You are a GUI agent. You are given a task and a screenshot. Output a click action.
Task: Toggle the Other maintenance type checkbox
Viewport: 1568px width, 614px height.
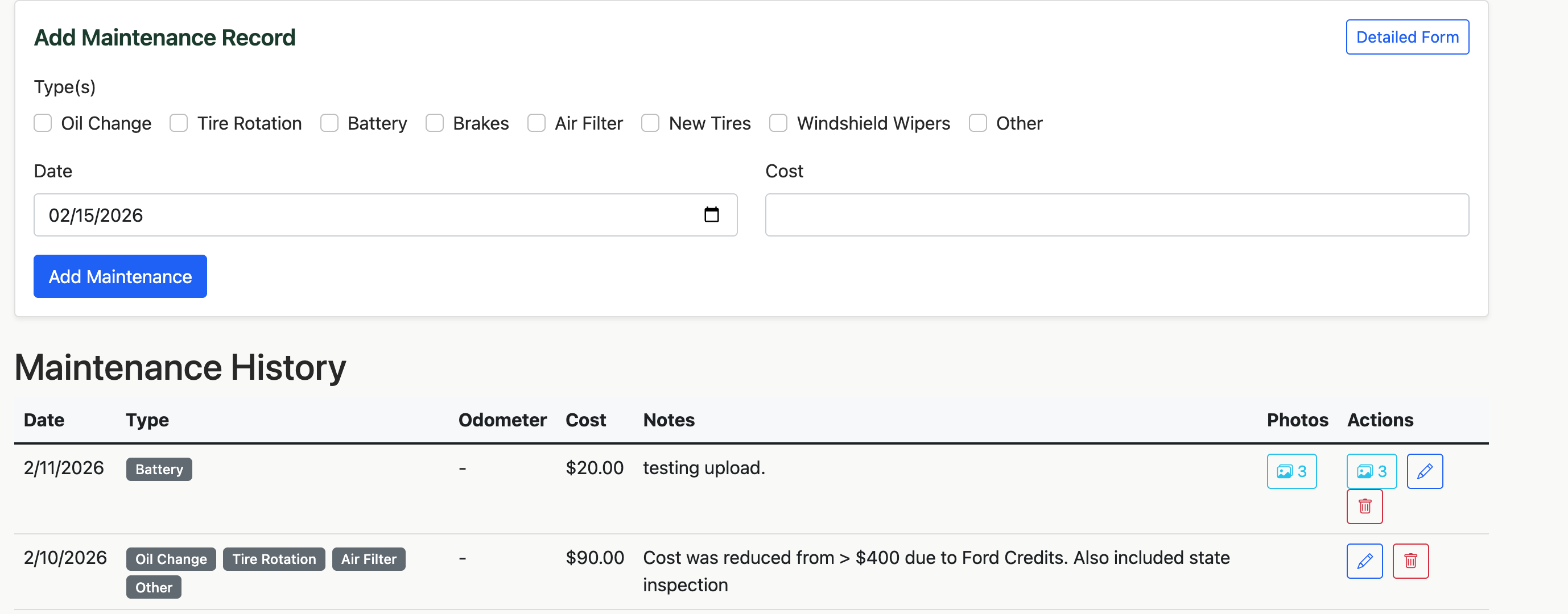(x=977, y=123)
